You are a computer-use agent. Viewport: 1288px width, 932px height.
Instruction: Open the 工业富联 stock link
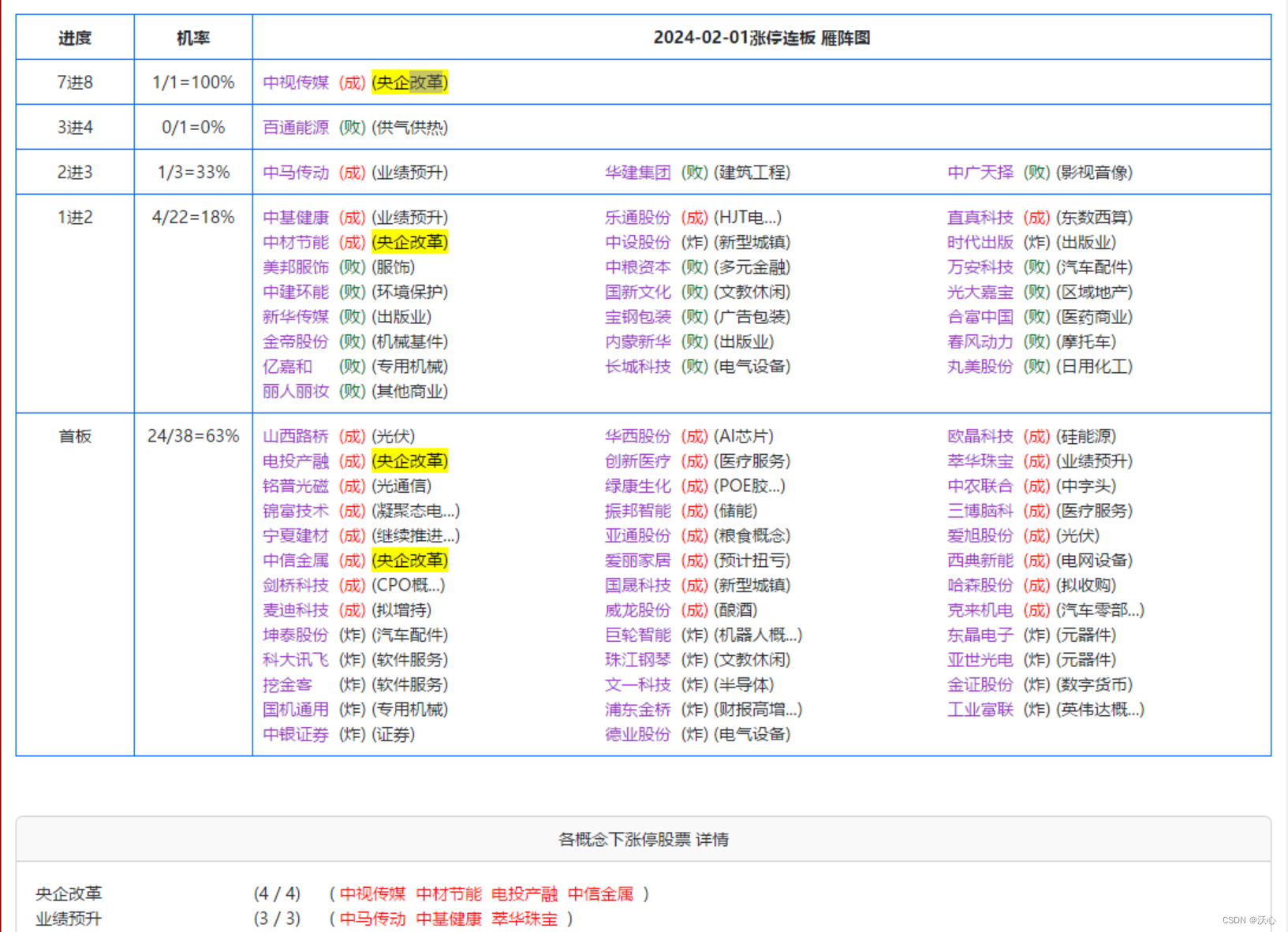(980, 709)
